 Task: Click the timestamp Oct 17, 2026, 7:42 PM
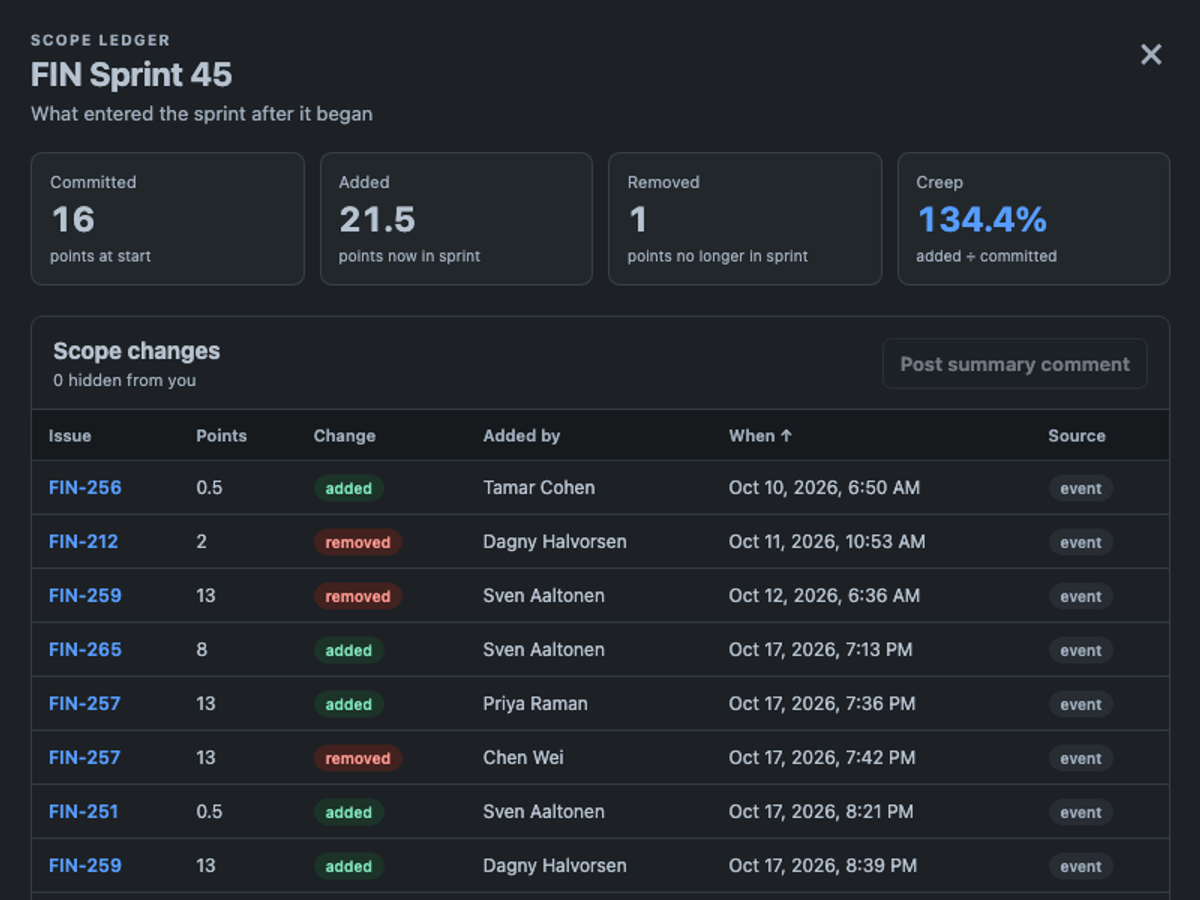coord(822,758)
